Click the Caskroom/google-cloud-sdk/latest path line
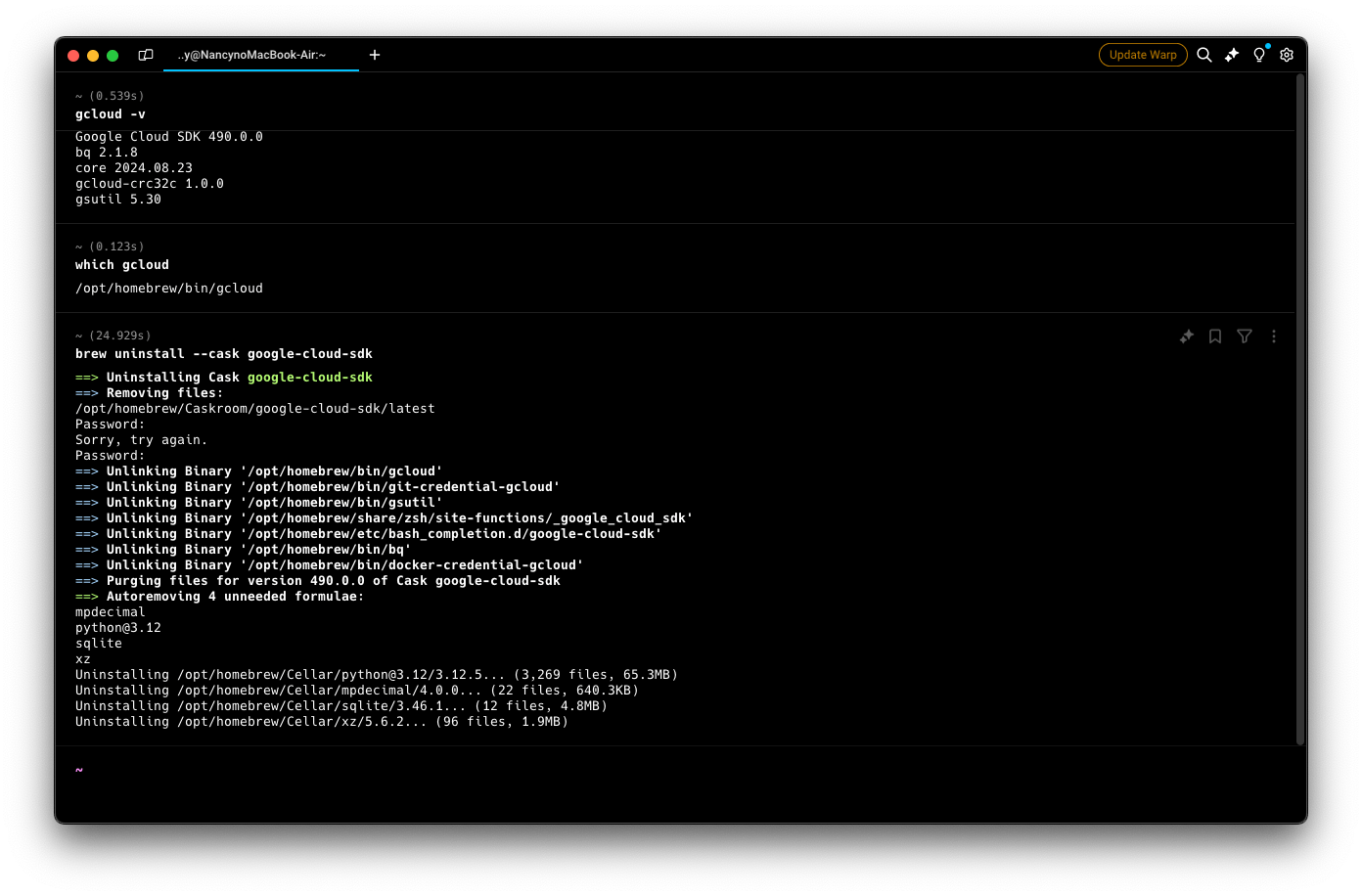1362x896 pixels. point(255,409)
